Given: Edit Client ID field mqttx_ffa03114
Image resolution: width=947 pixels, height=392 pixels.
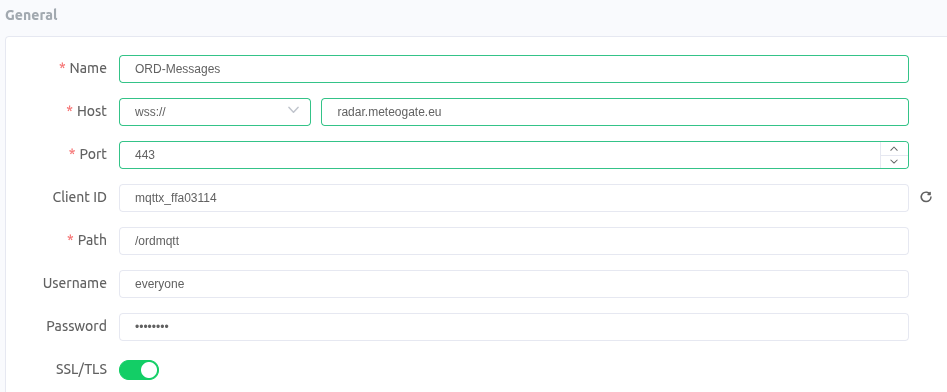Looking at the screenshot, I should point(514,198).
